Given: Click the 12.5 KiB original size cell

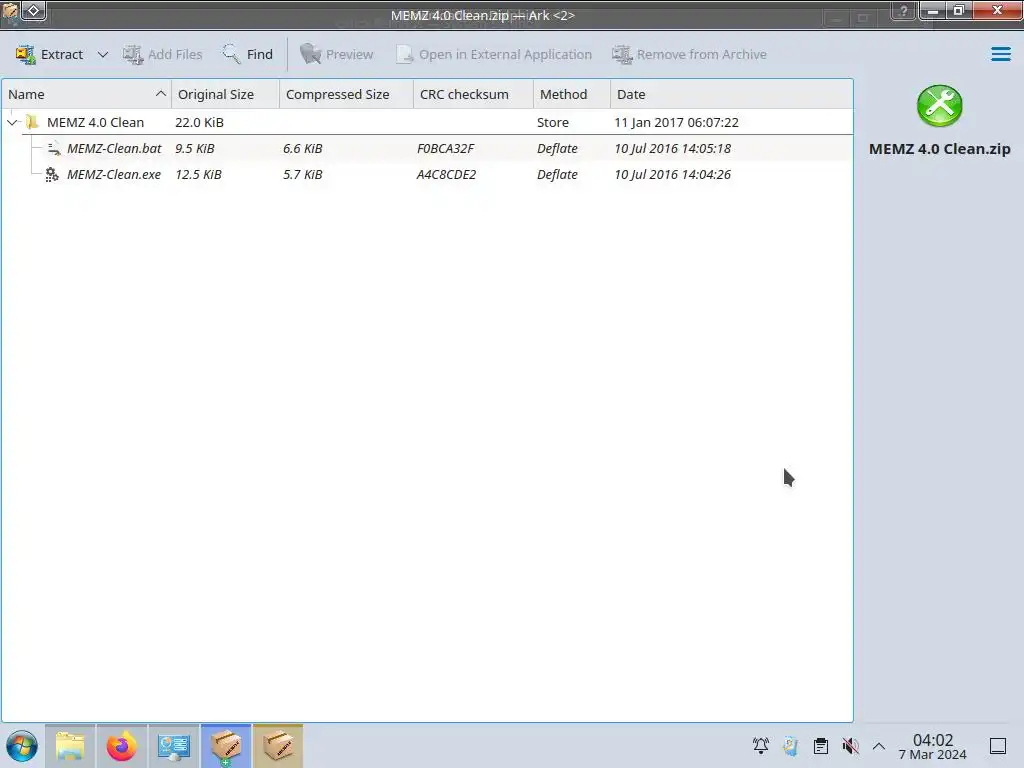Looking at the screenshot, I should click(x=198, y=174).
